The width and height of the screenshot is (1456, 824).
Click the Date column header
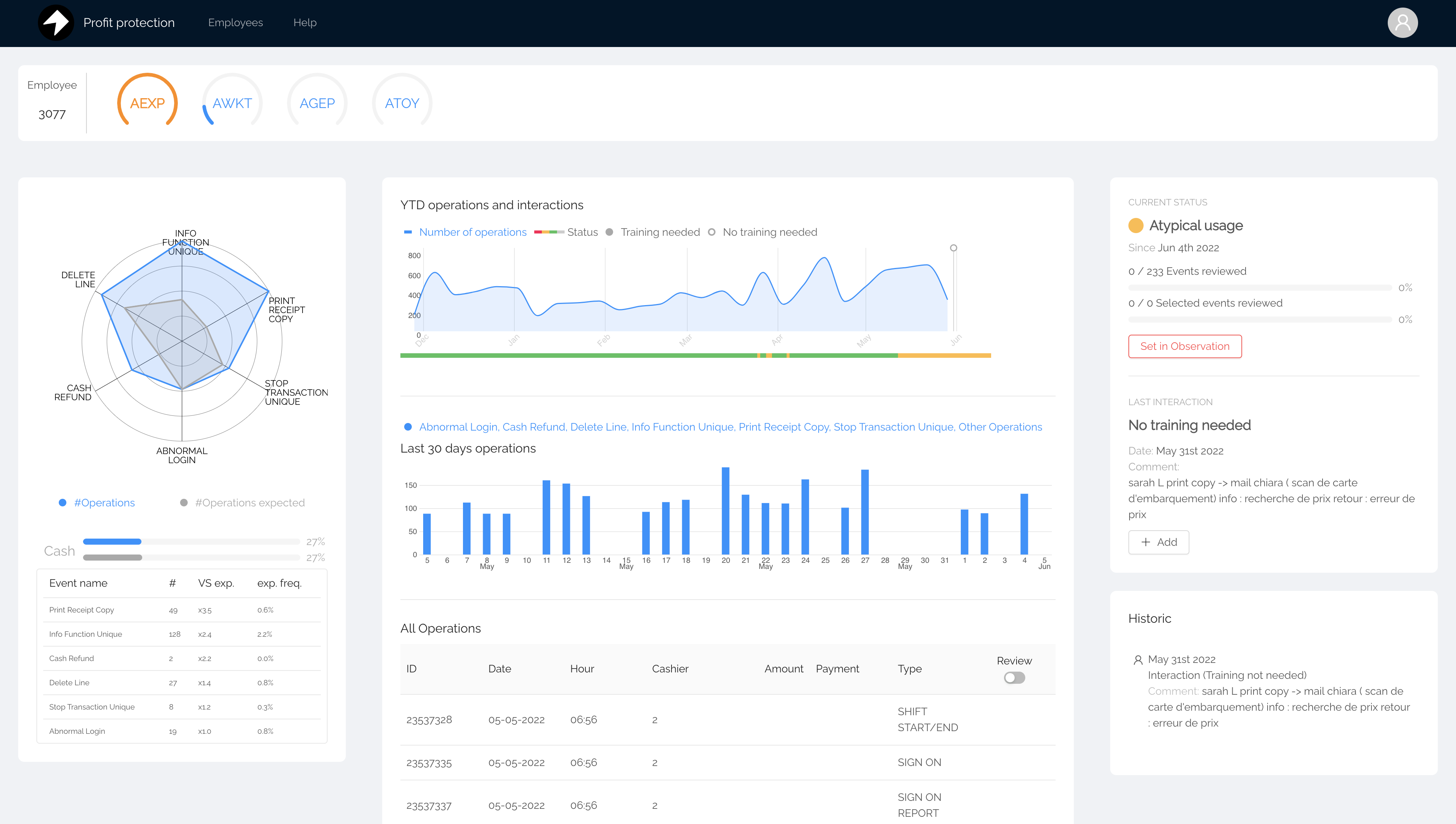500,669
